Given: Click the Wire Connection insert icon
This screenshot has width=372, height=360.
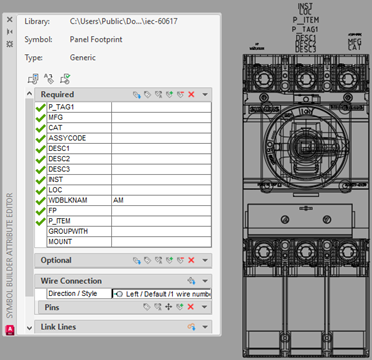Looking at the screenshot, I should 191,281.
